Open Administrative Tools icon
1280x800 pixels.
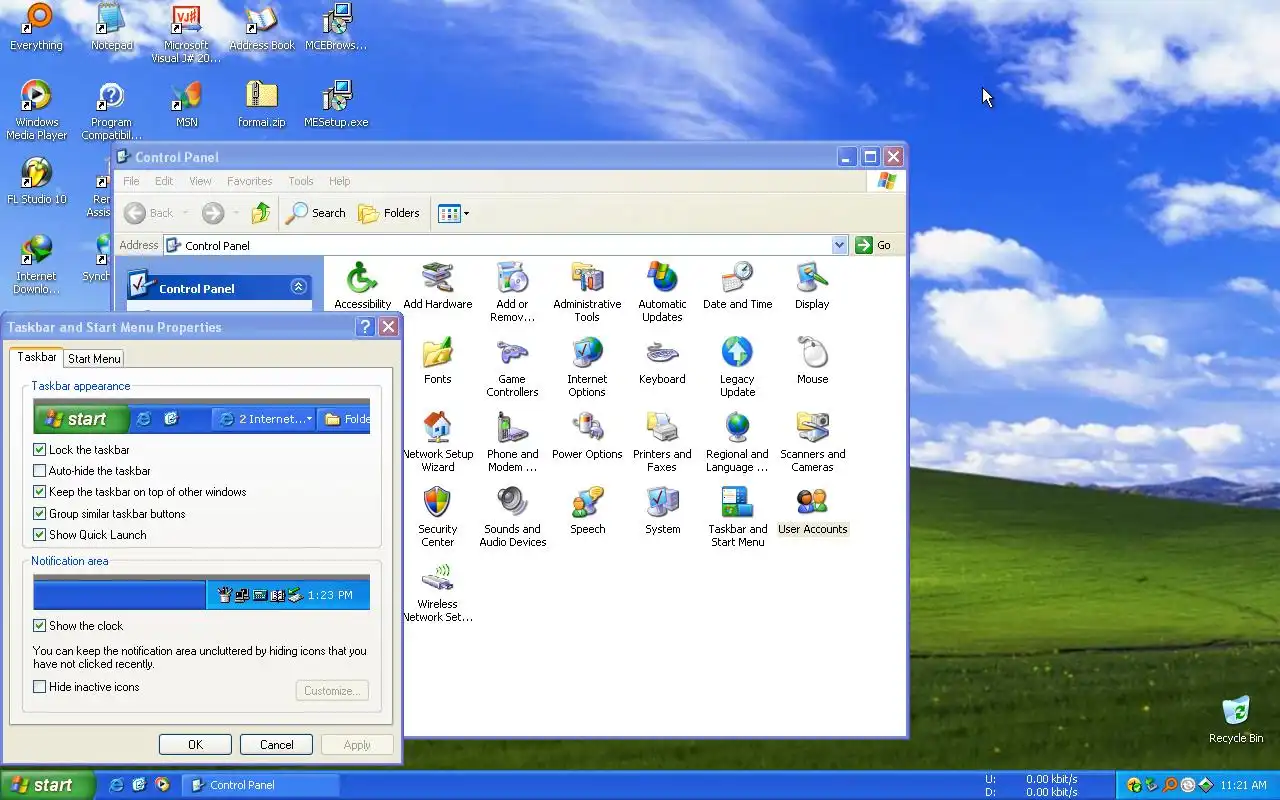(587, 291)
